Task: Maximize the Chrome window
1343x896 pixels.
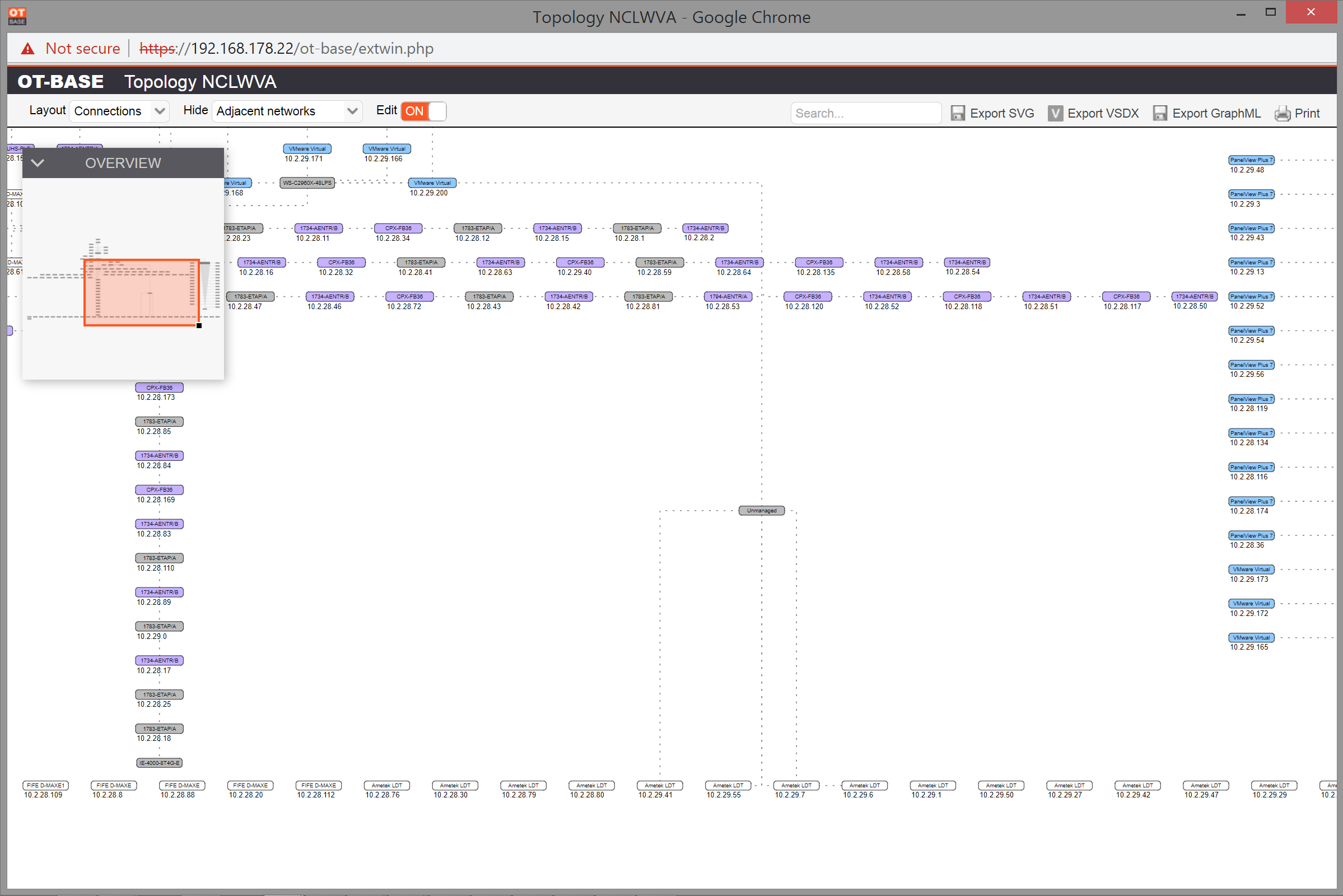Action: coord(1270,12)
